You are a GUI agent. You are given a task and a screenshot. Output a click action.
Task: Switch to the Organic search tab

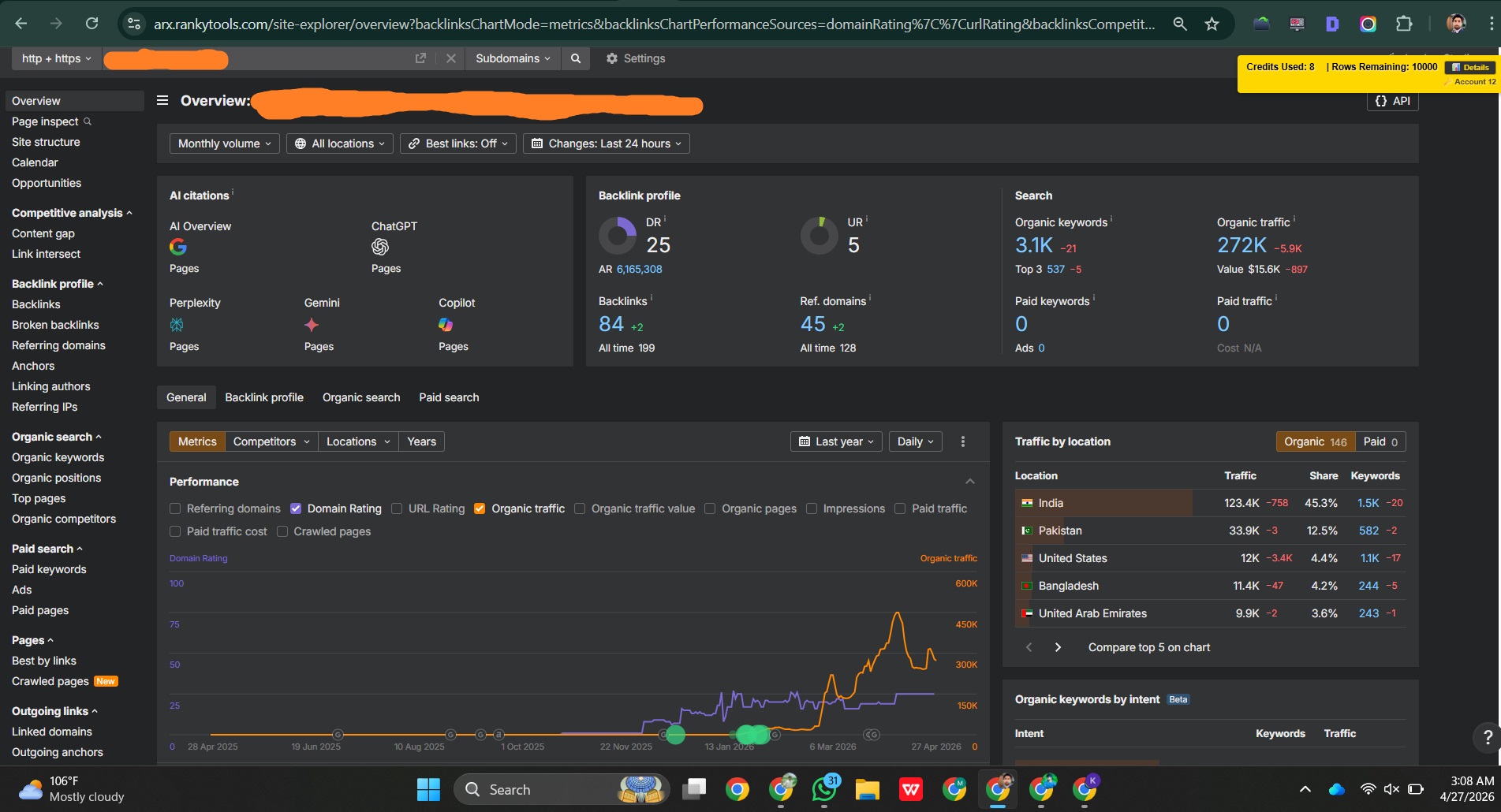pyautogui.click(x=361, y=397)
